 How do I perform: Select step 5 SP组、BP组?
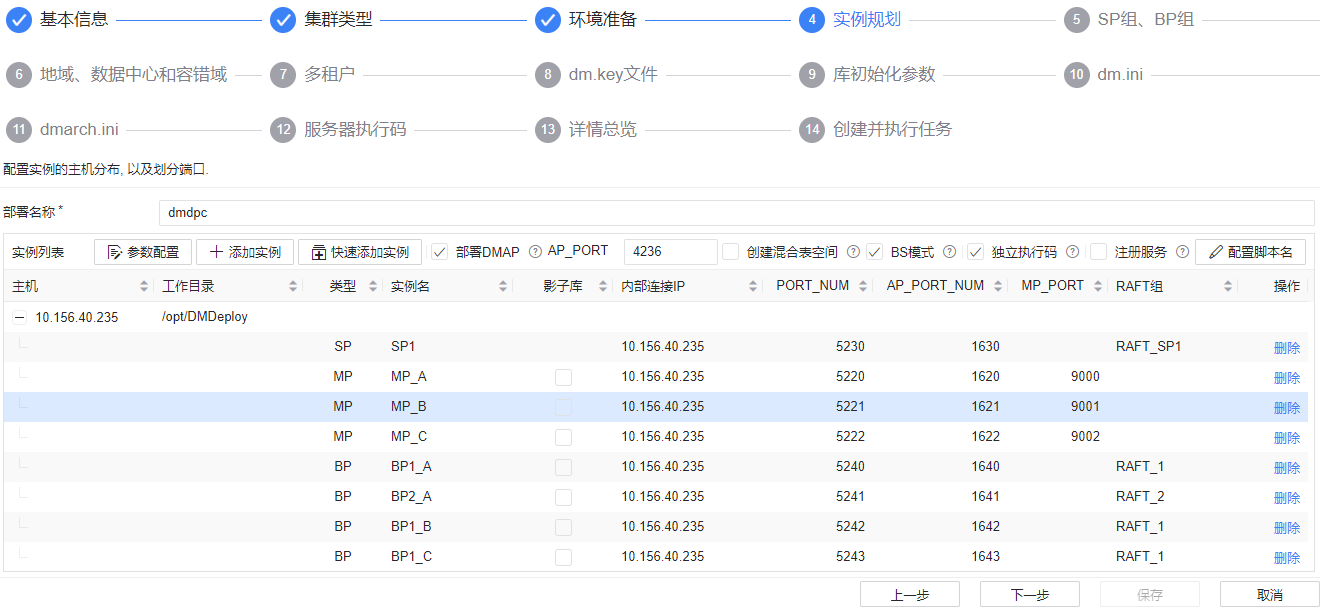coord(1129,20)
